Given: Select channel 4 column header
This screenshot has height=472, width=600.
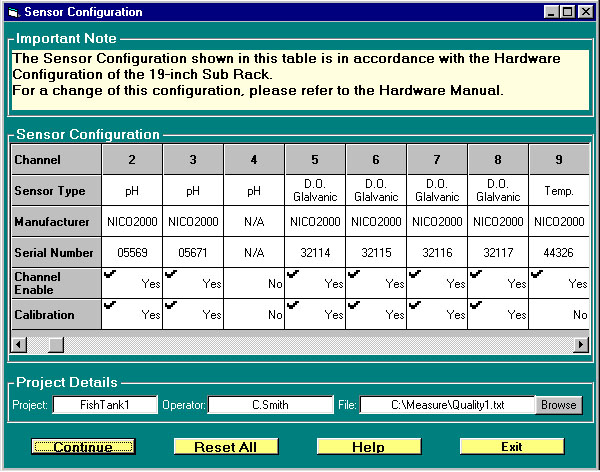Looking at the screenshot, I should [254, 159].
